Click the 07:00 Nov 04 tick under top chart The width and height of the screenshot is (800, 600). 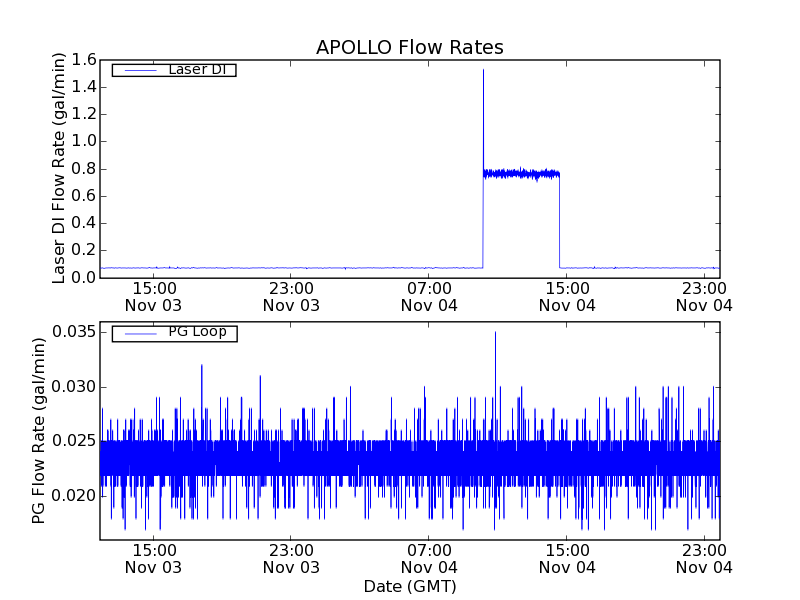[x=429, y=296]
